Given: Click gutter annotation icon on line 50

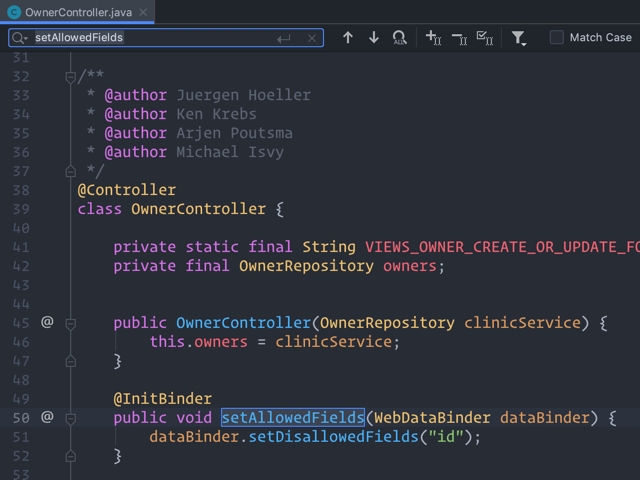Looking at the screenshot, I should pyautogui.click(x=47, y=417).
